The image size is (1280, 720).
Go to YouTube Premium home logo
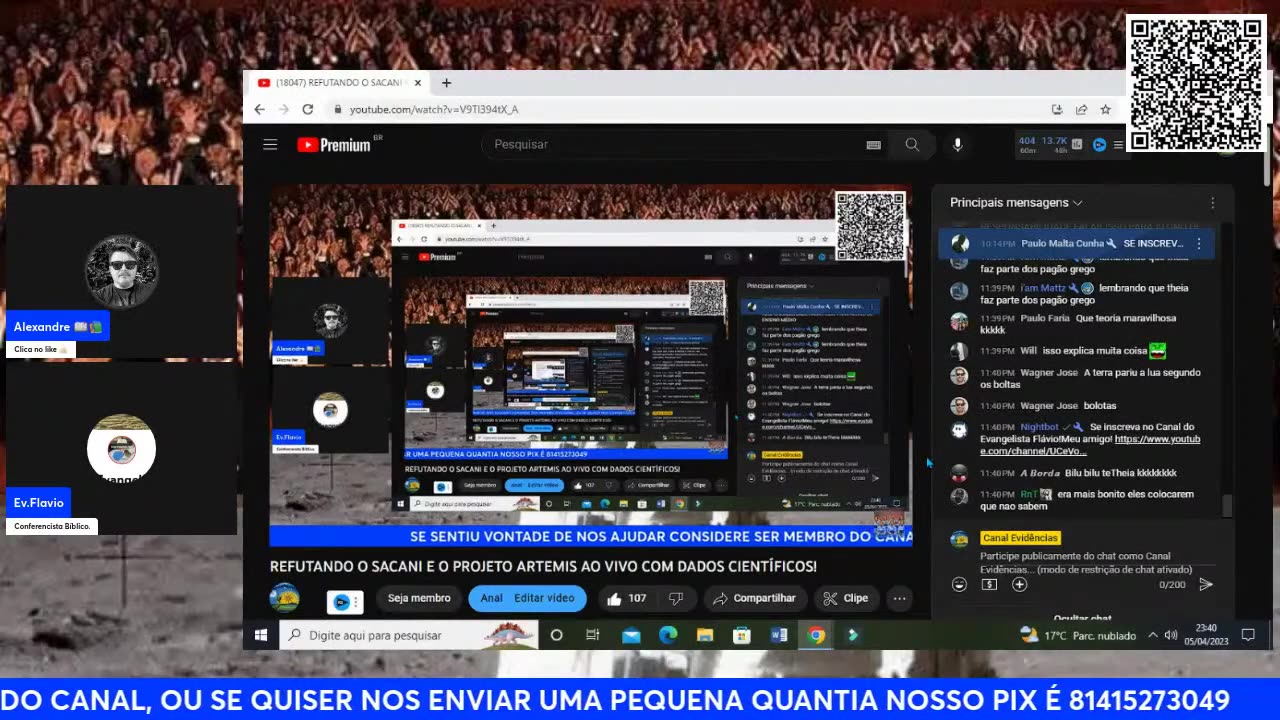point(335,145)
